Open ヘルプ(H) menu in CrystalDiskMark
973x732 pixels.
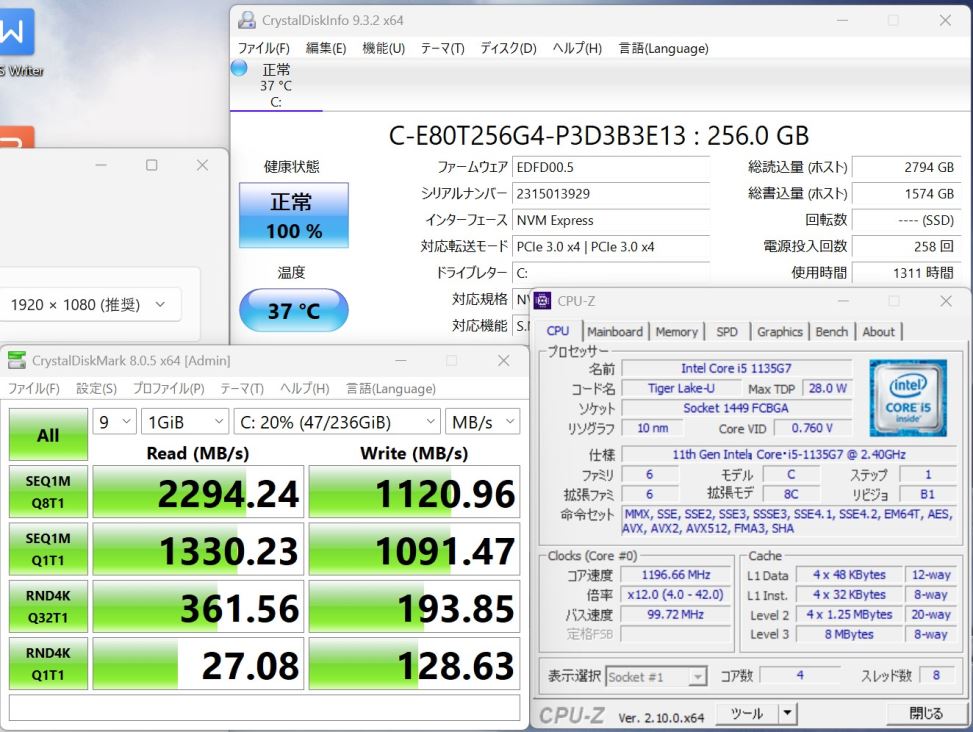pos(304,388)
